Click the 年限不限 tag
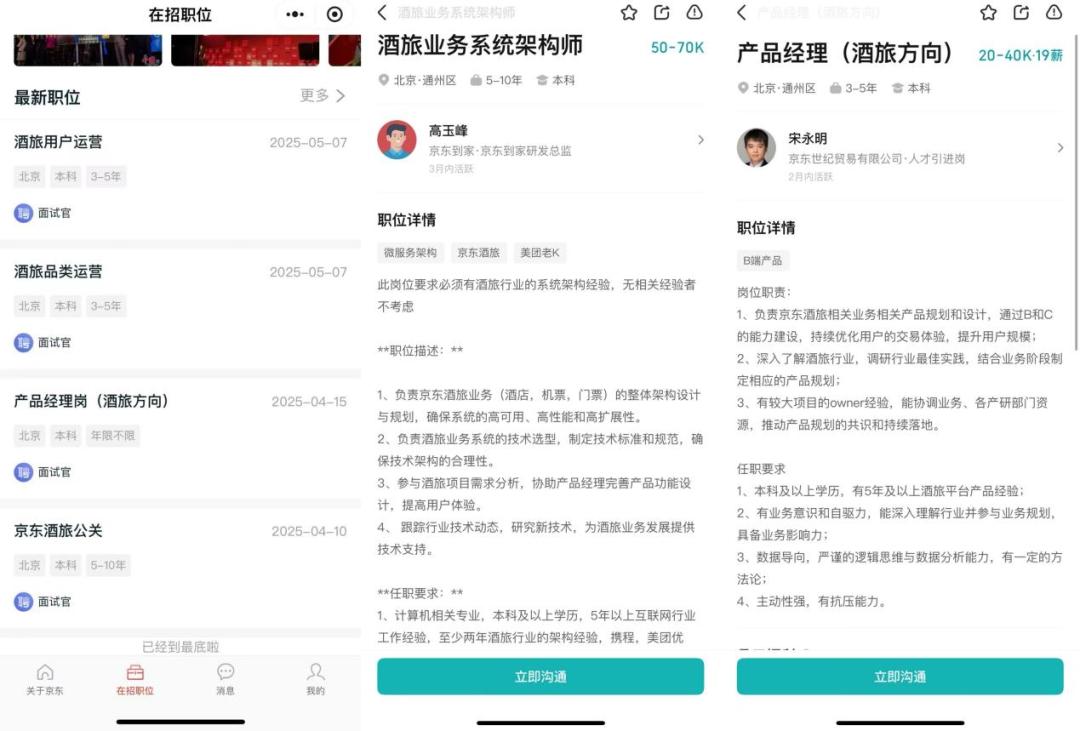The height and width of the screenshot is (731, 1080). pos(113,435)
